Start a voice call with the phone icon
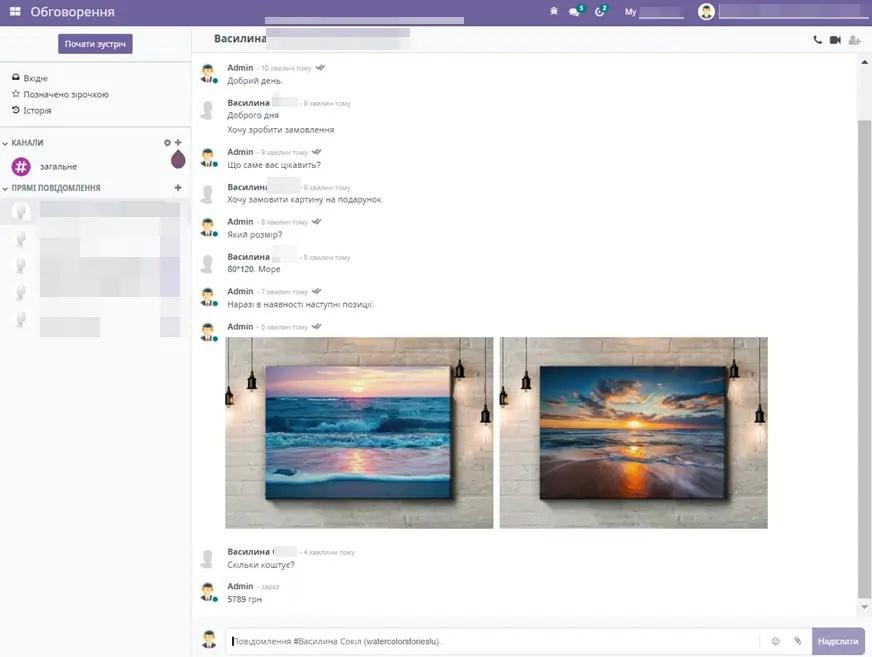The image size is (872, 657). point(815,40)
